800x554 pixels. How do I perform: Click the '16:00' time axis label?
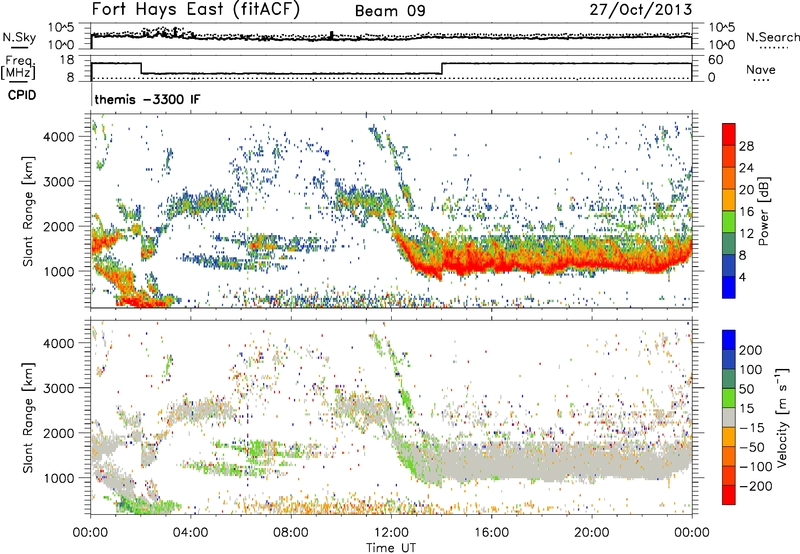(x=491, y=533)
